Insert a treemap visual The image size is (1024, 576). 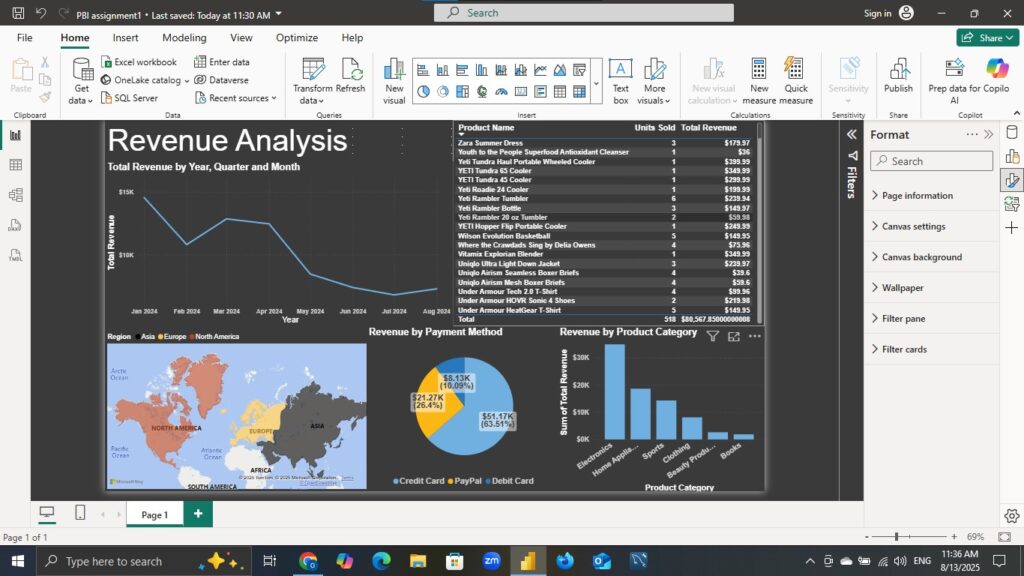(462, 91)
